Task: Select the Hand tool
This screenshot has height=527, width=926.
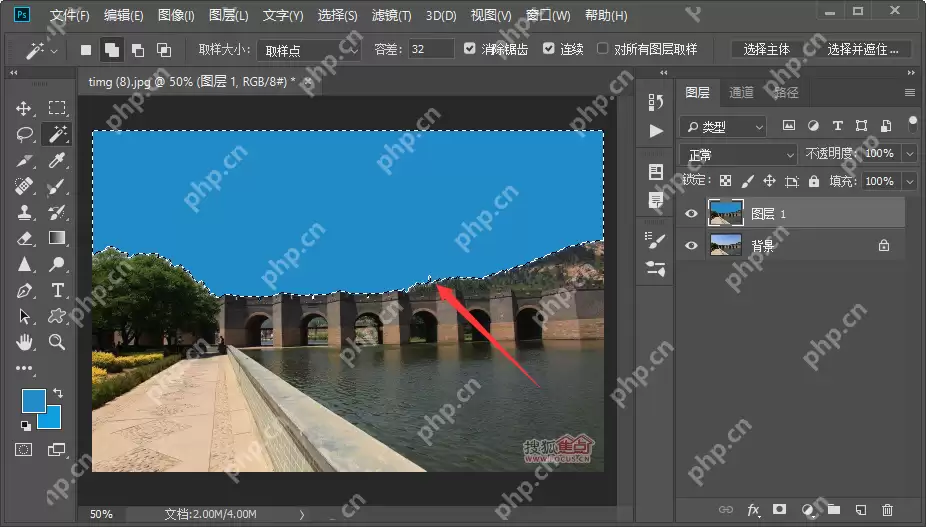Action: (x=24, y=342)
